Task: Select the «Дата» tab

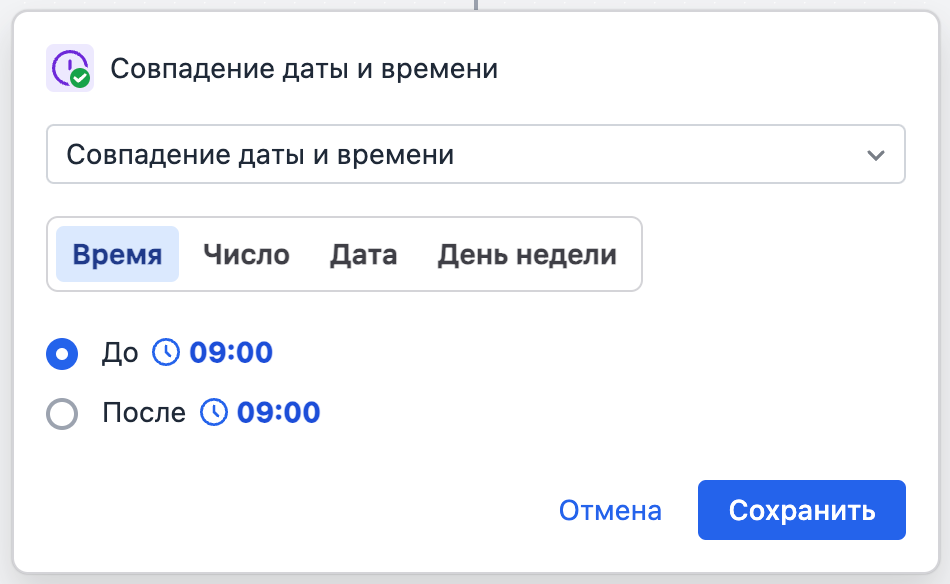Action: (x=363, y=254)
